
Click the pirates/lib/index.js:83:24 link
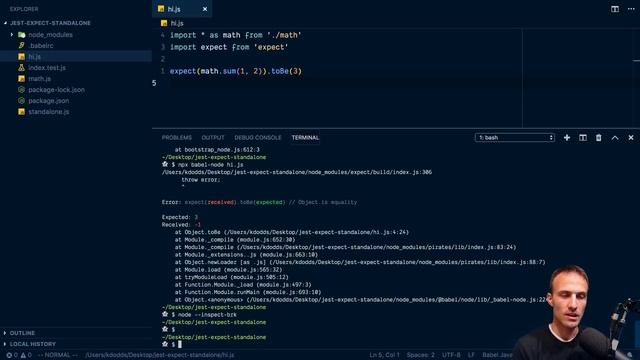pyautogui.click(x=376, y=247)
